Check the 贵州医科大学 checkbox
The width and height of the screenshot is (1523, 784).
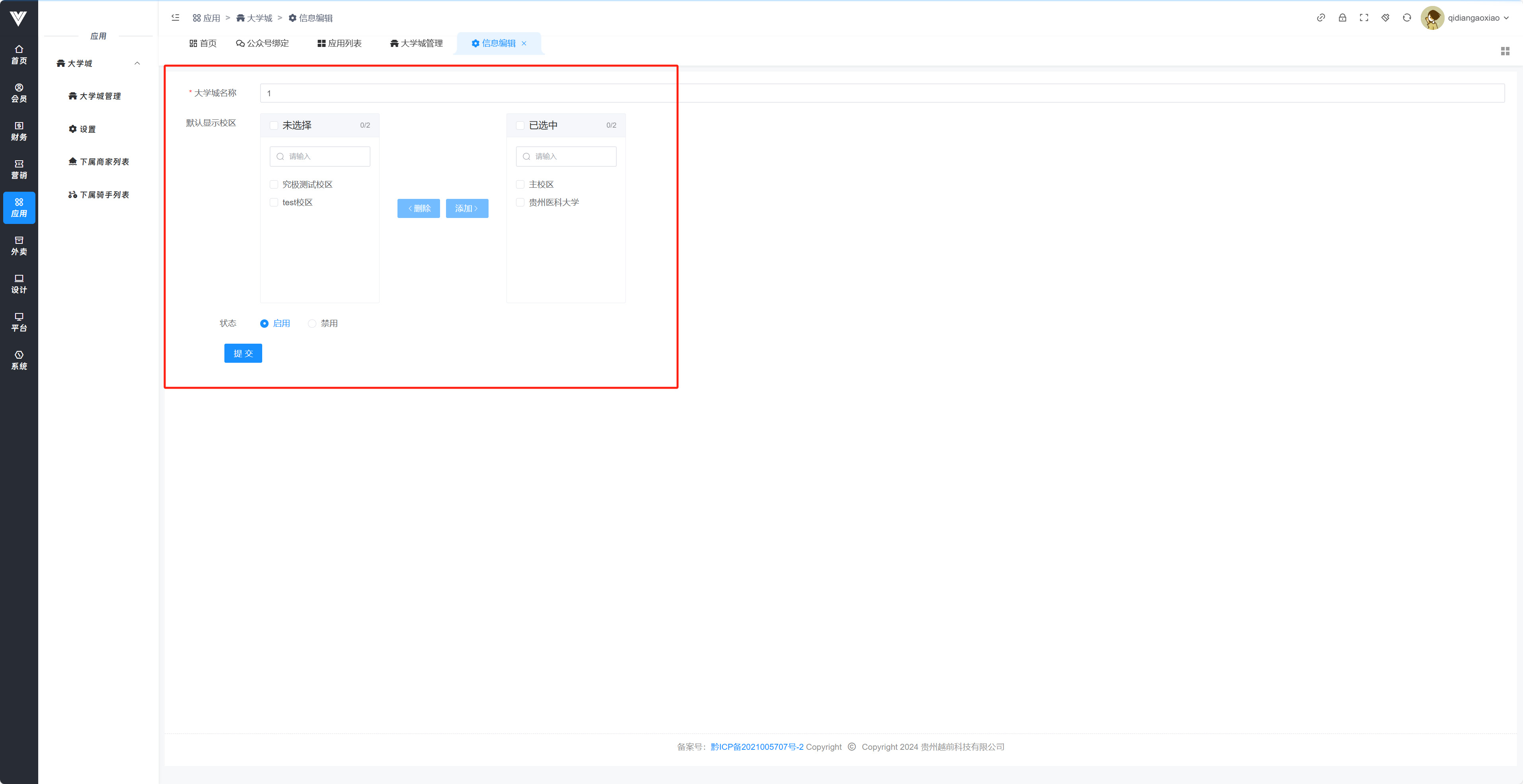coord(520,202)
